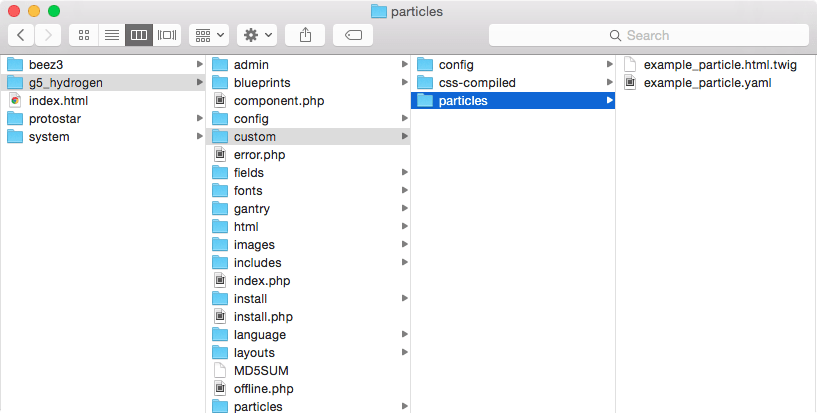
Task: Expand the layouts folder arrow
Action: 404,352
